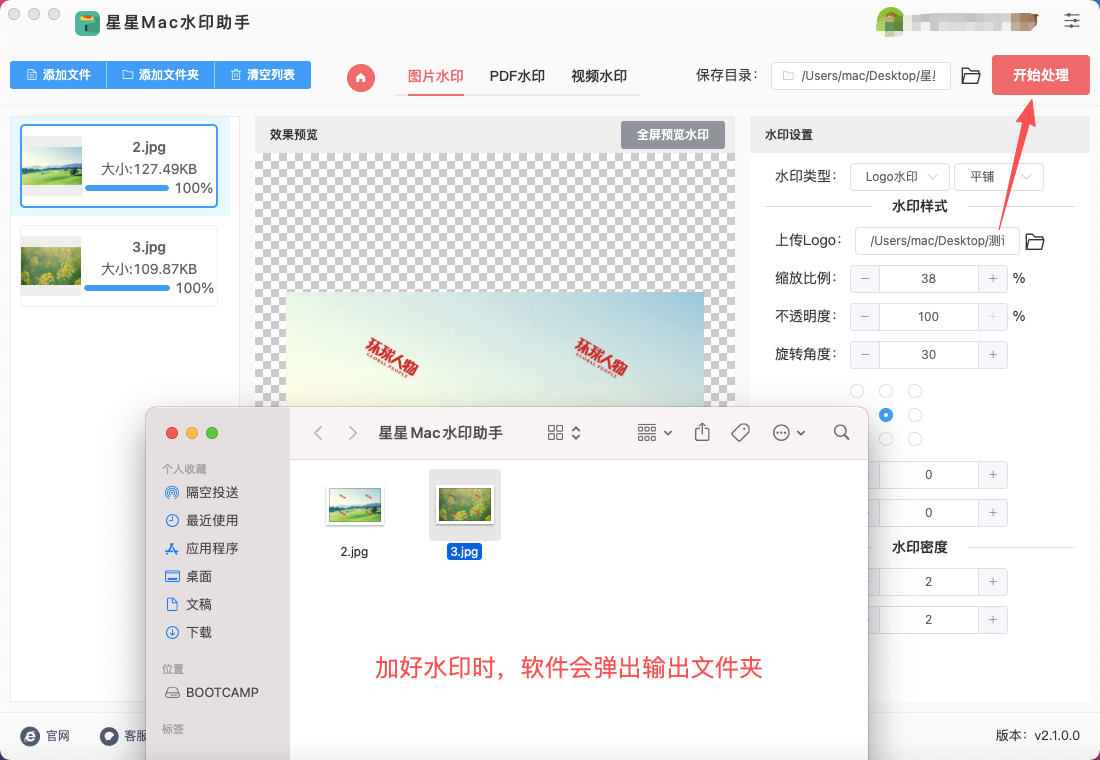The width and height of the screenshot is (1100, 760).
Task: Select 3.jpg in the file list
Action: 119,266
